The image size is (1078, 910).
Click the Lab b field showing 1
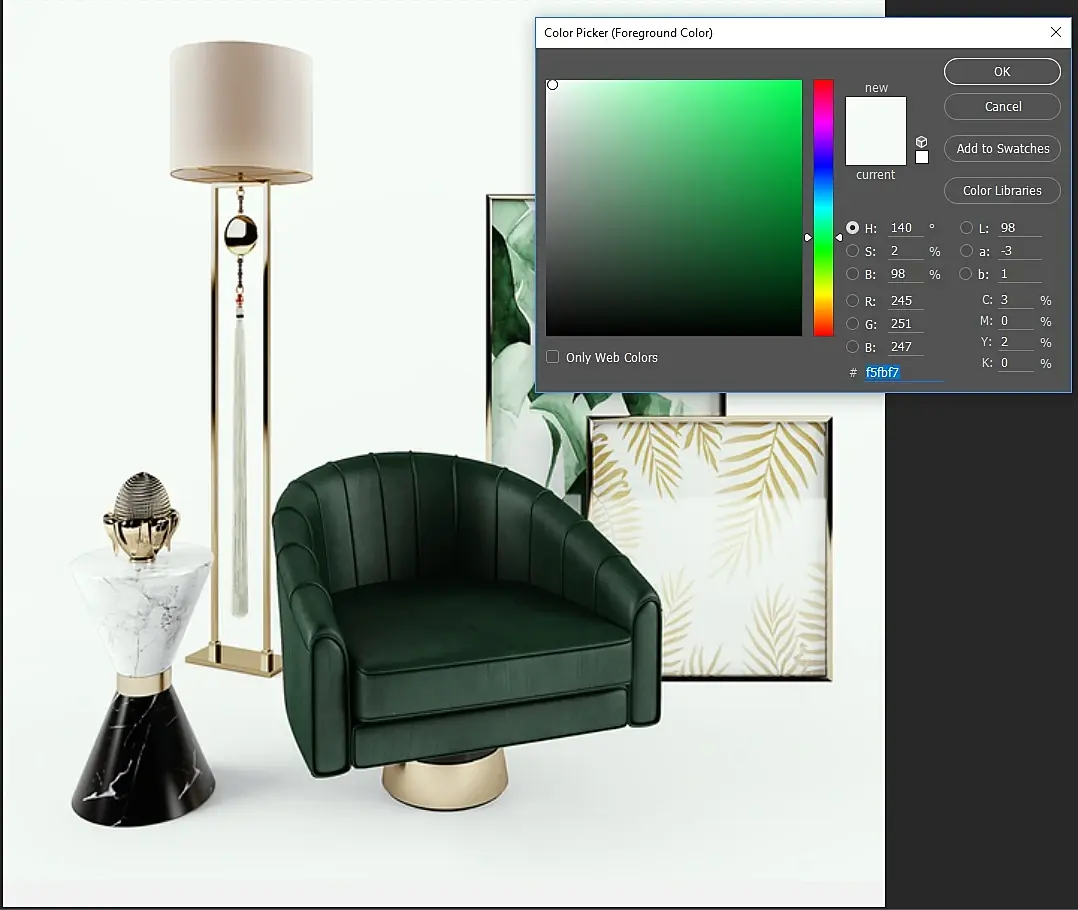(x=1020, y=274)
